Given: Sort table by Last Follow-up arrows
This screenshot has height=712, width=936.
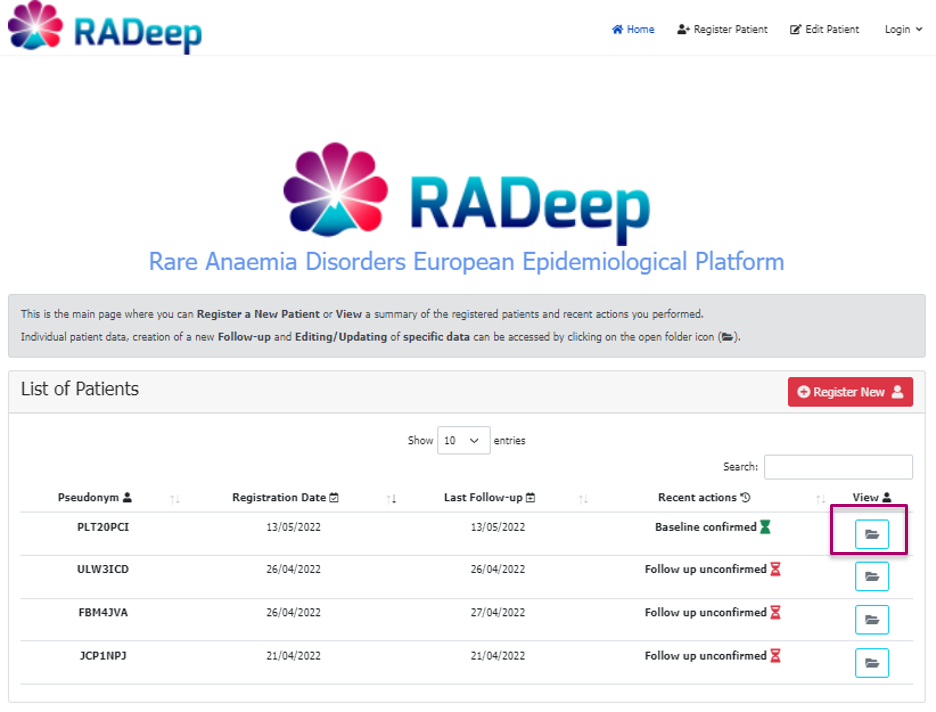Looking at the screenshot, I should point(583,498).
